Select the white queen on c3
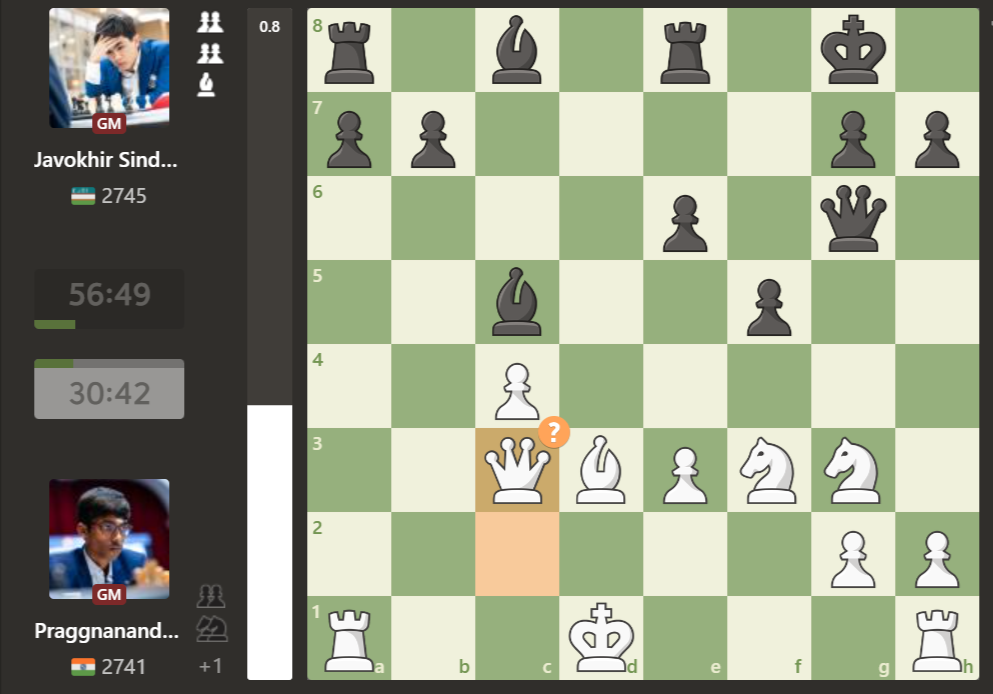Image resolution: width=993 pixels, height=694 pixels. coord(517,469)
